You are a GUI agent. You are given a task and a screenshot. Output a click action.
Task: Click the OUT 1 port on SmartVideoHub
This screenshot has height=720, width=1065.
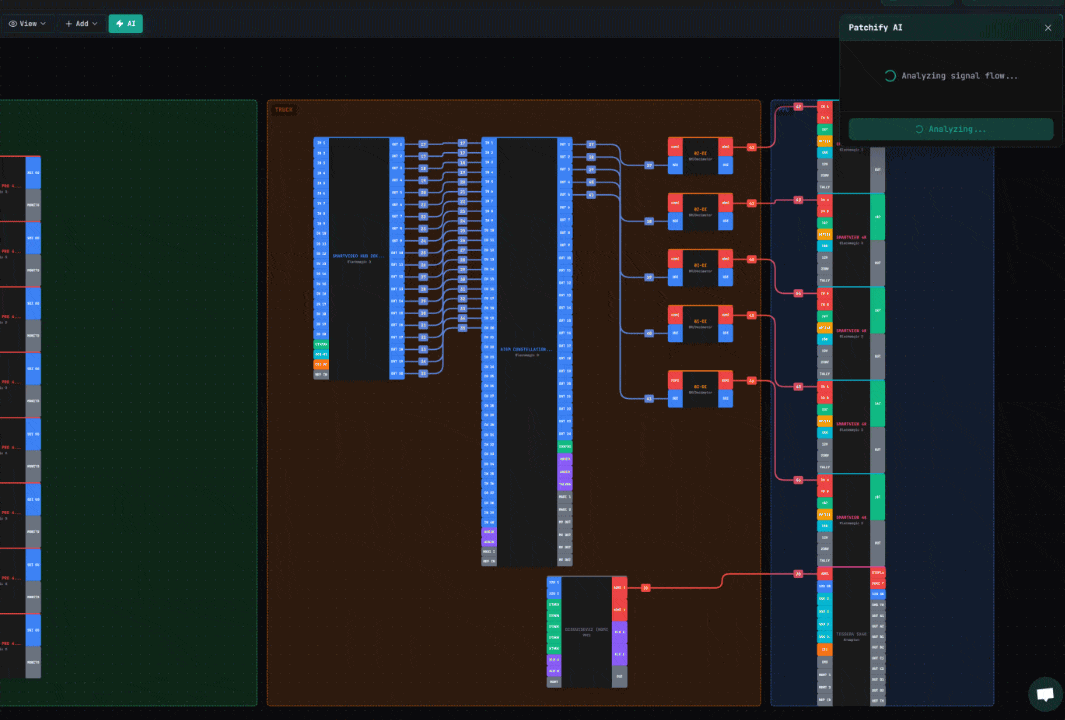coord(397,144)
